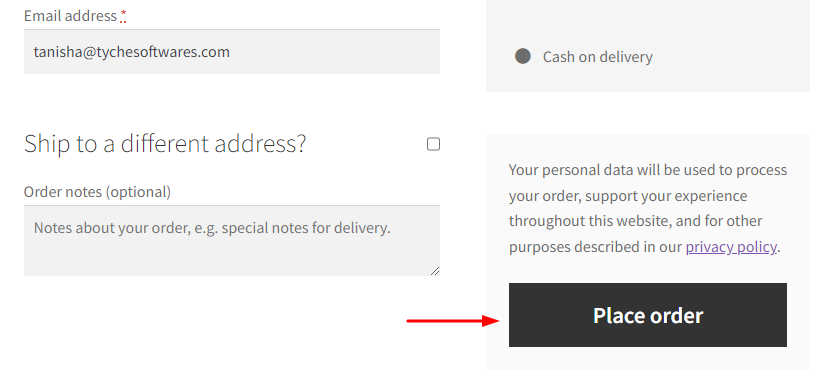Click the red arrow pointing to Place order
The image size is (817, 373).
[x=453, y=321]
